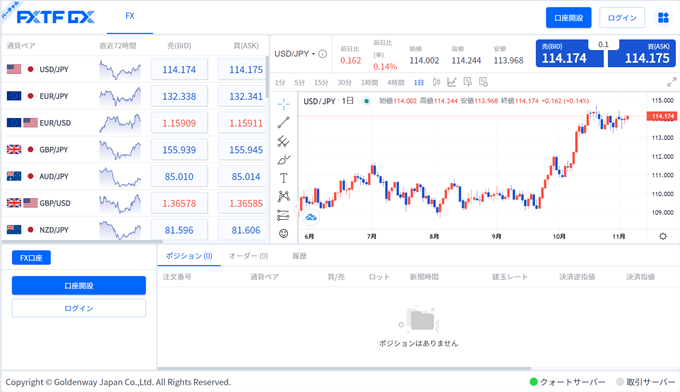Set chart timeframe to 1日
Screen dimensions: 680x392
[x=418, y=82]
